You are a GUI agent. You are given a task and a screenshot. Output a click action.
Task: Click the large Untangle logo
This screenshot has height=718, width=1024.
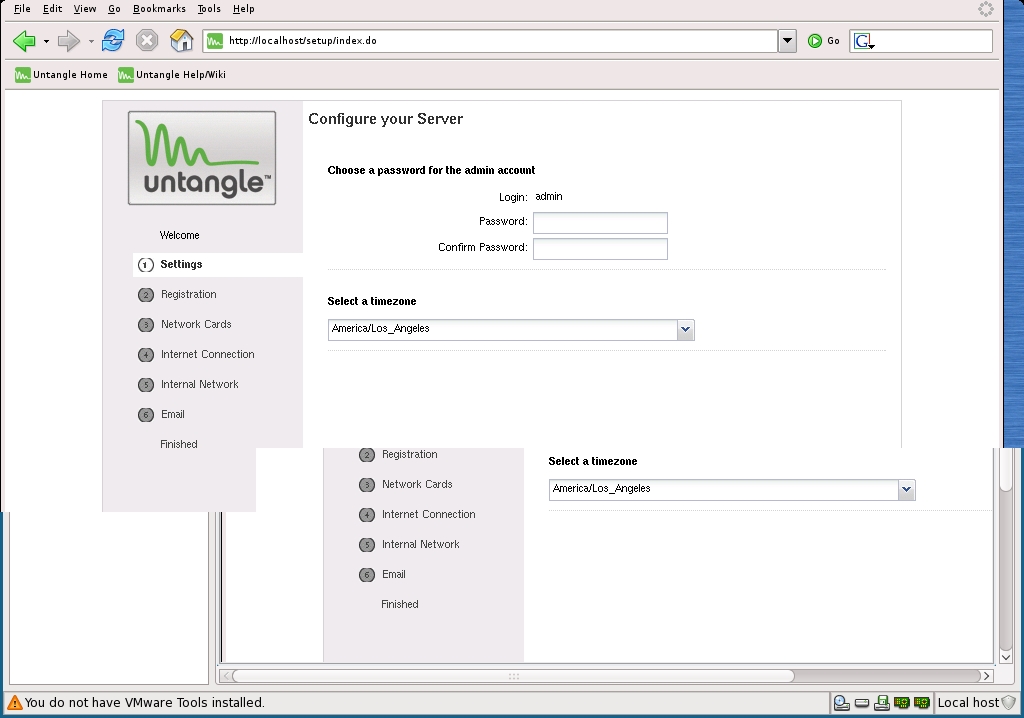point(202,157)
